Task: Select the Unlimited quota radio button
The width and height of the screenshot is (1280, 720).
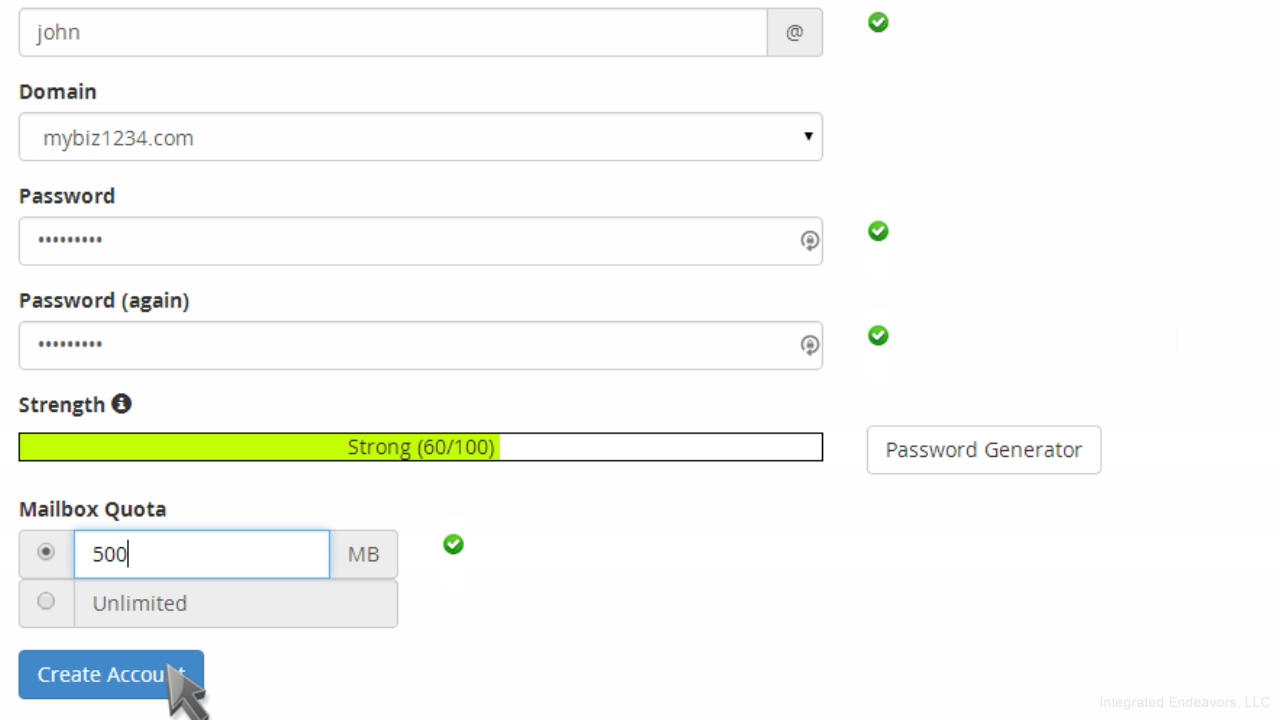Action: (46, 601)
